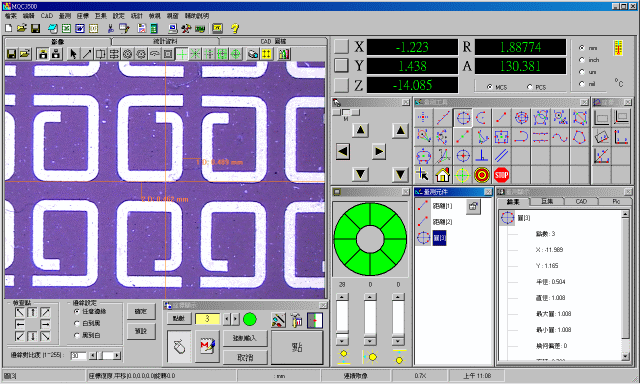This screenshot has width=640, height=384.
Task: Open the first menu in menu bar
Action: (x=11, y=16)
